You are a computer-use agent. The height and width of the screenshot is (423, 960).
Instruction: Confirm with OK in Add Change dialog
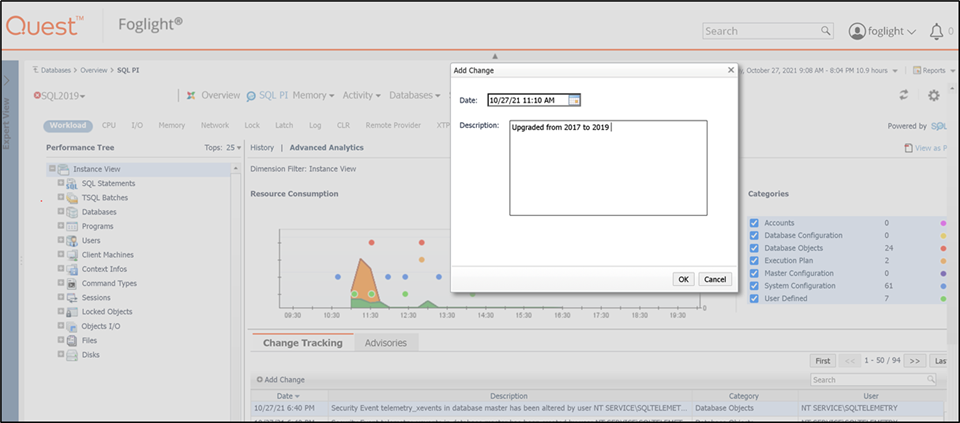coord(683,279)
